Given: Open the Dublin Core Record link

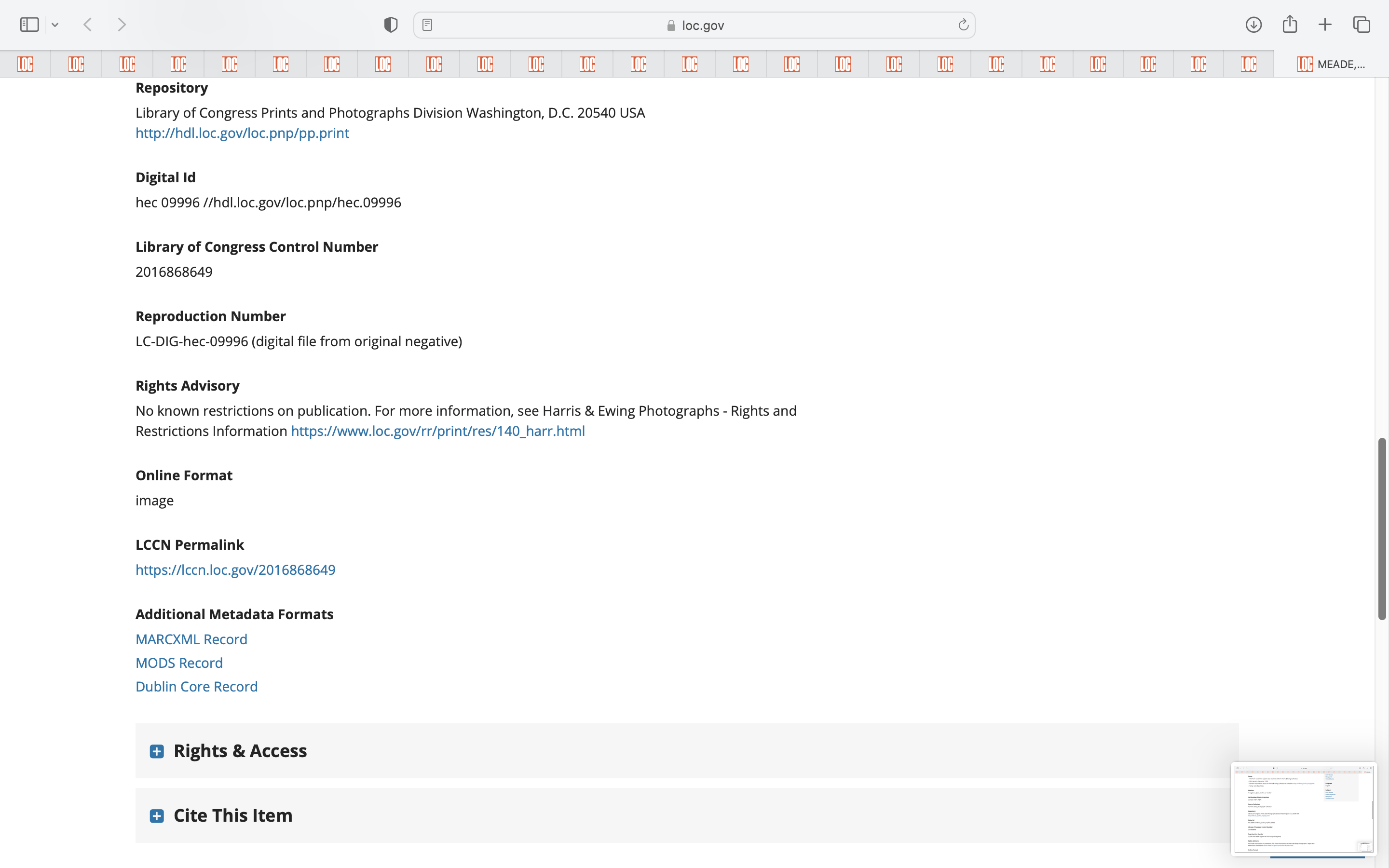Looking at the screenshot, I should pos(196,687).
